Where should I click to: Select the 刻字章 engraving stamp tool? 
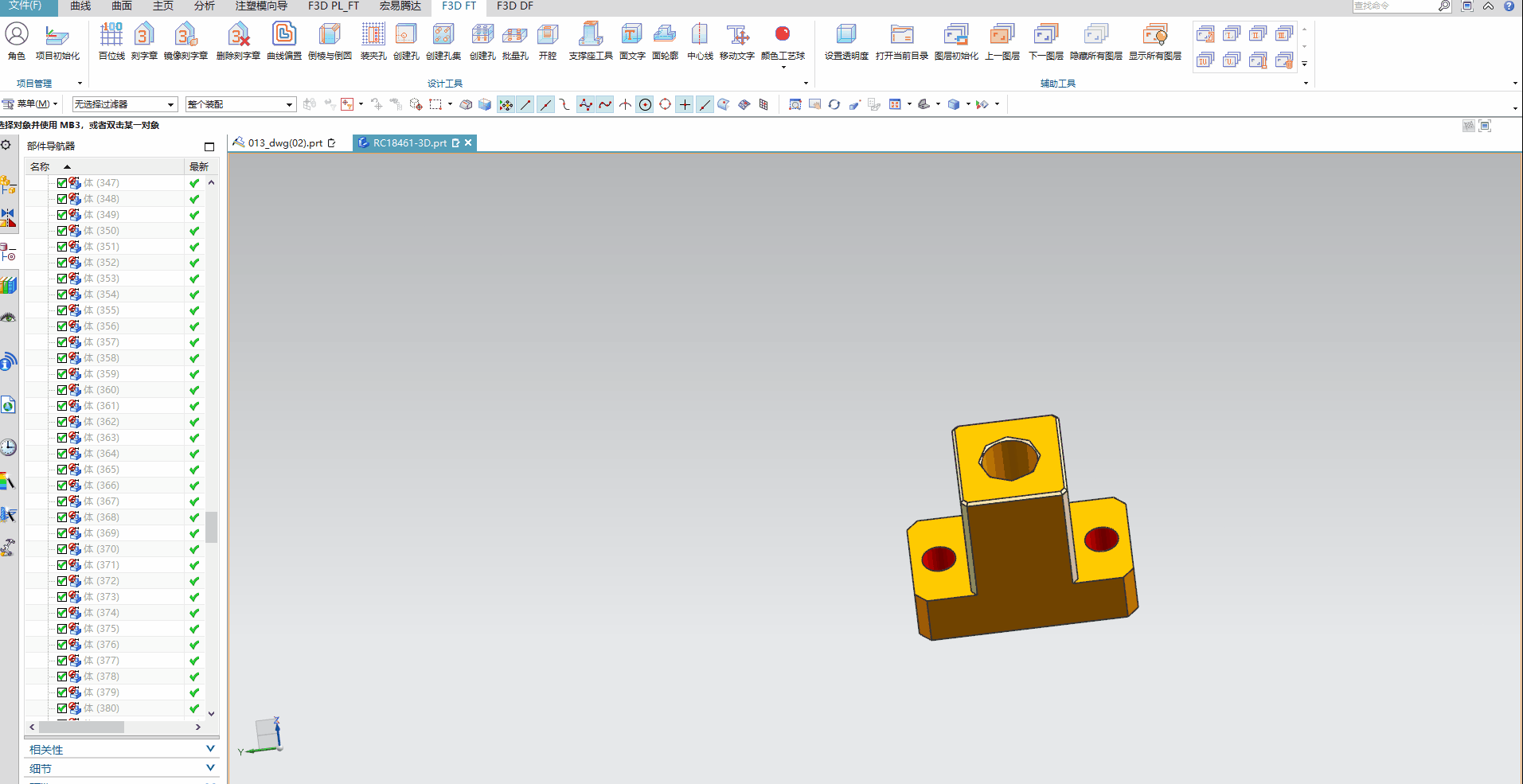[144, 41]
